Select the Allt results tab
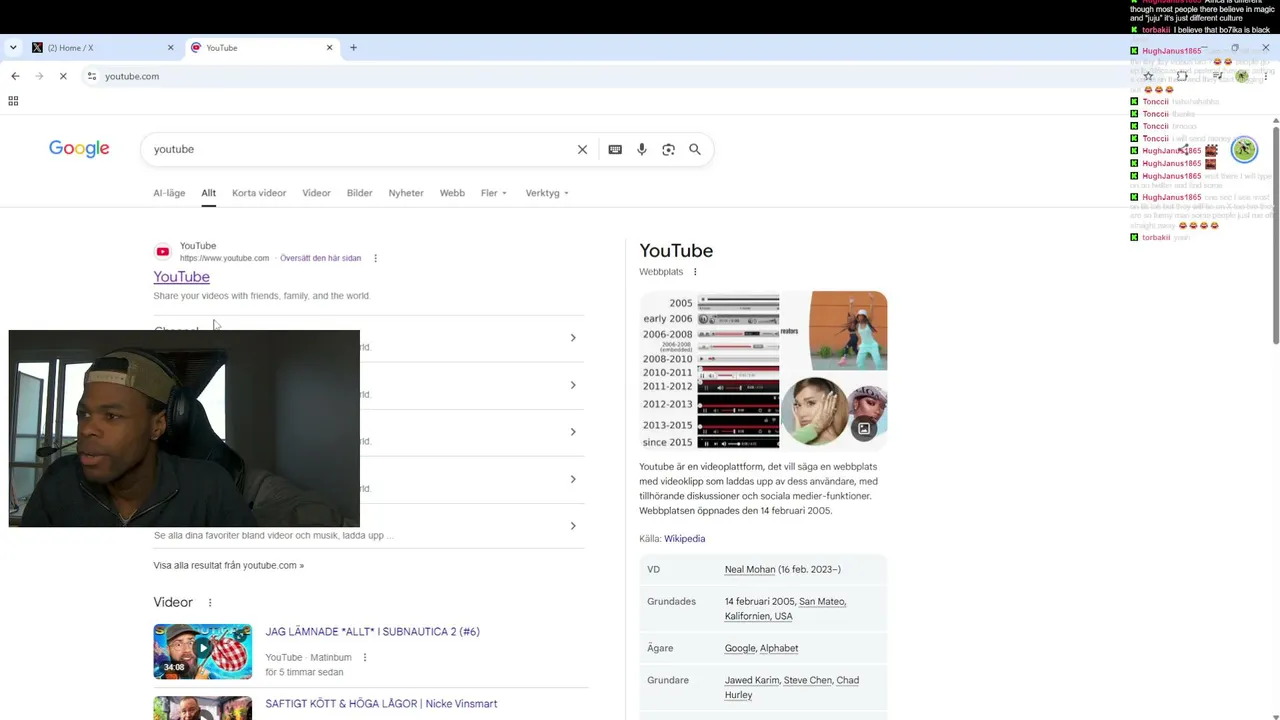Image resolution: width=1280 pixels, height=720 pixels. (208, 193)
